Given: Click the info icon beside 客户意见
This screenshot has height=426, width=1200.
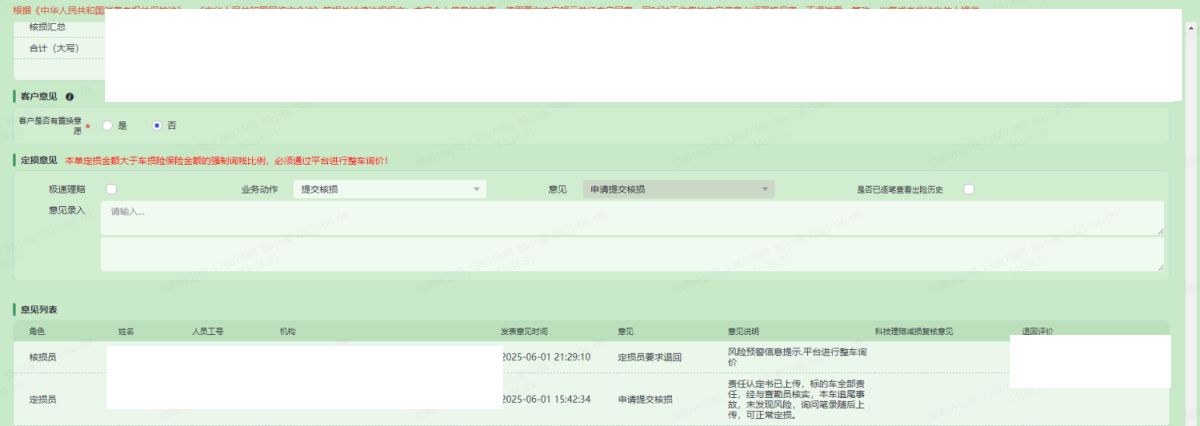Looking at the screenshot, I should pyautogui.click(x=70, y=97).
